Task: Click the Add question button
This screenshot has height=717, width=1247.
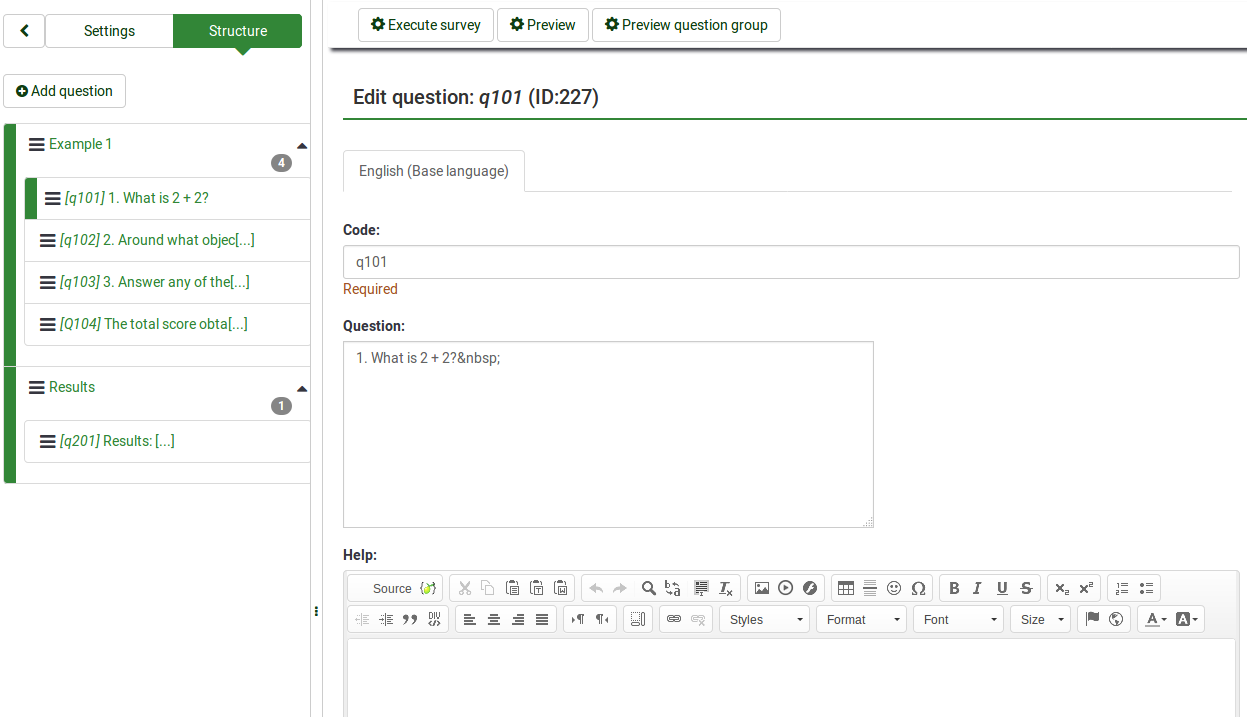Action: (x=65, y=91)
